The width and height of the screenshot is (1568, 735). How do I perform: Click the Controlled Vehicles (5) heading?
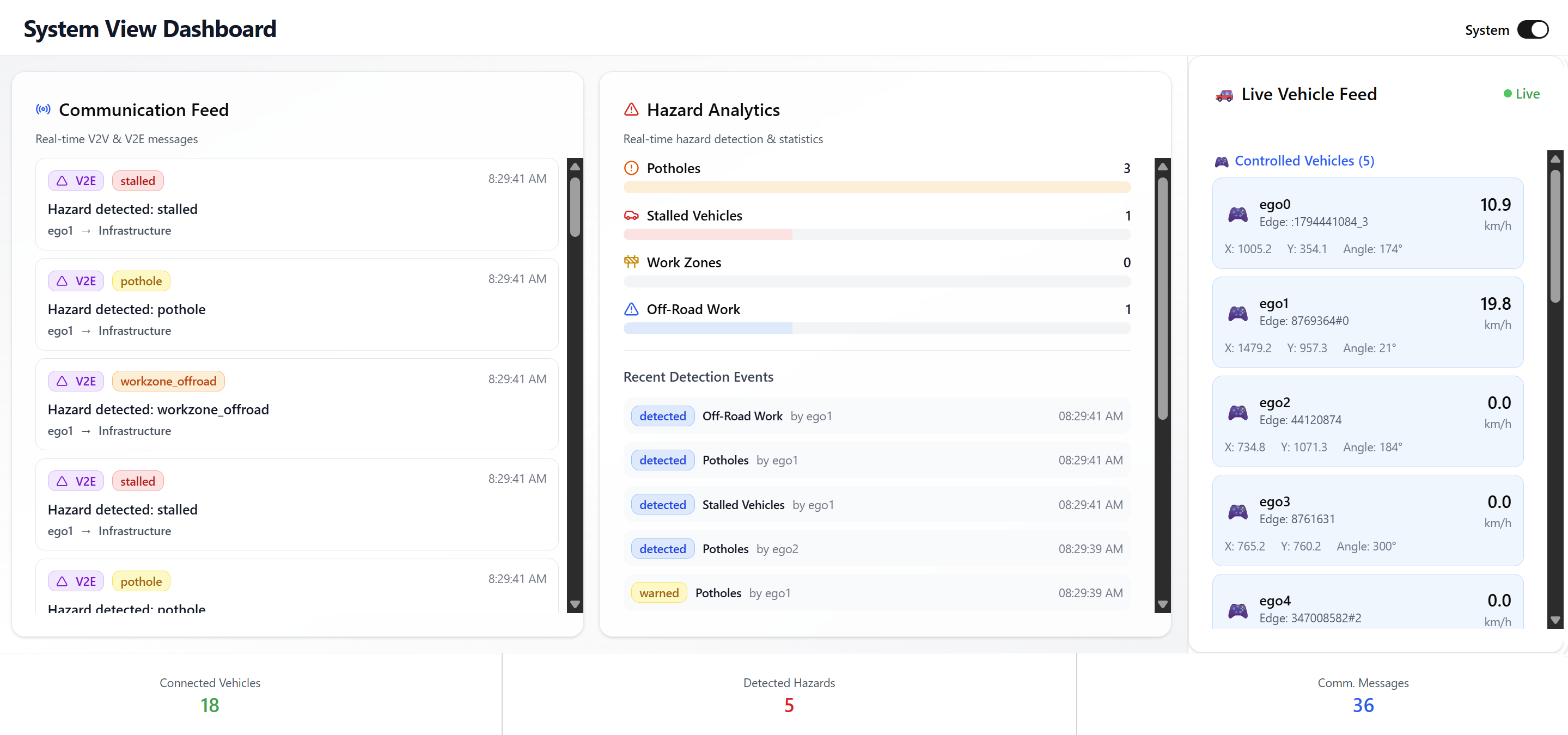coord(1303,161)
